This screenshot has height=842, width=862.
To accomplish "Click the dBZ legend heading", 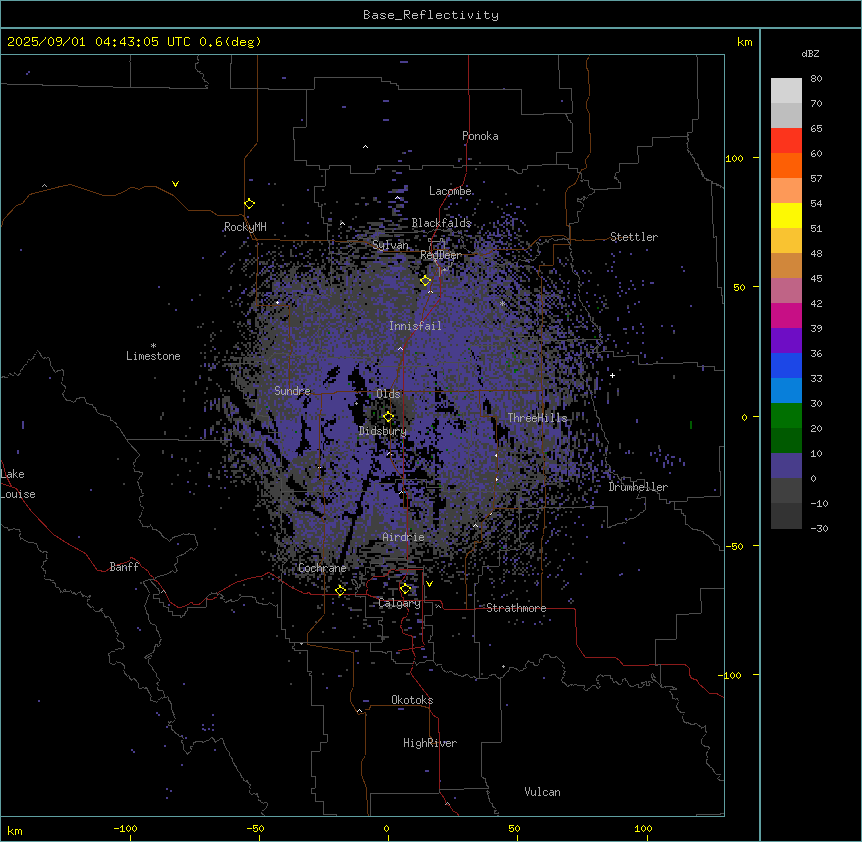I will point(810,53).
